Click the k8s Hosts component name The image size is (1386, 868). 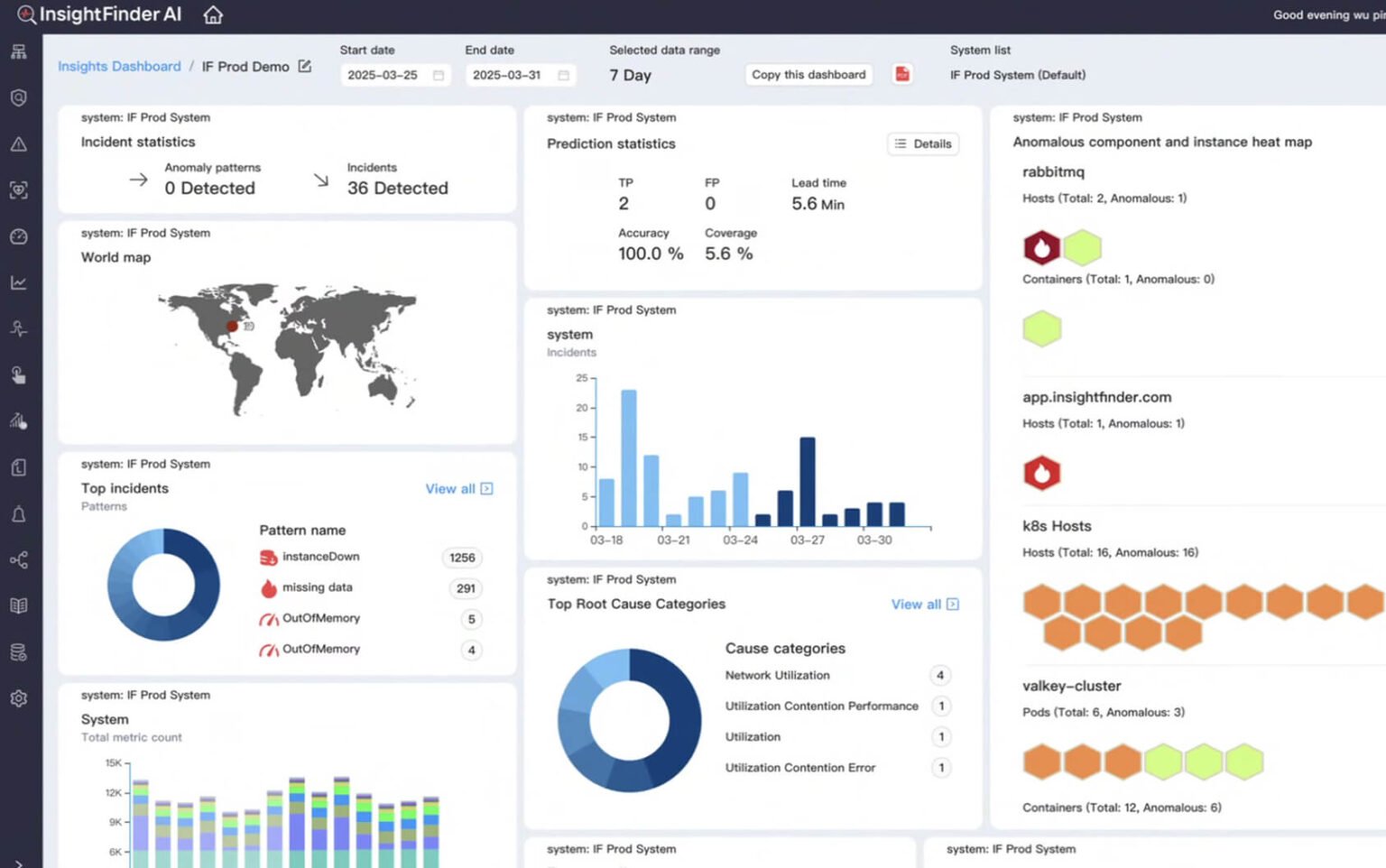(1057, 526)
